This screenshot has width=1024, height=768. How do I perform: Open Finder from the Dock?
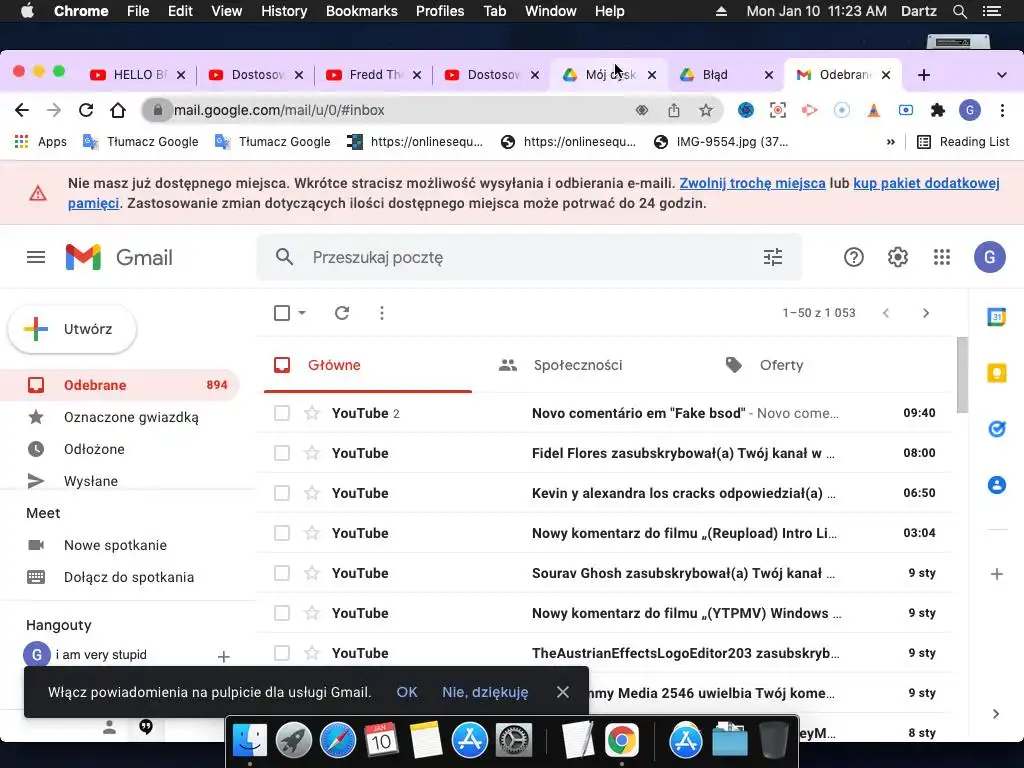(250, 741)
